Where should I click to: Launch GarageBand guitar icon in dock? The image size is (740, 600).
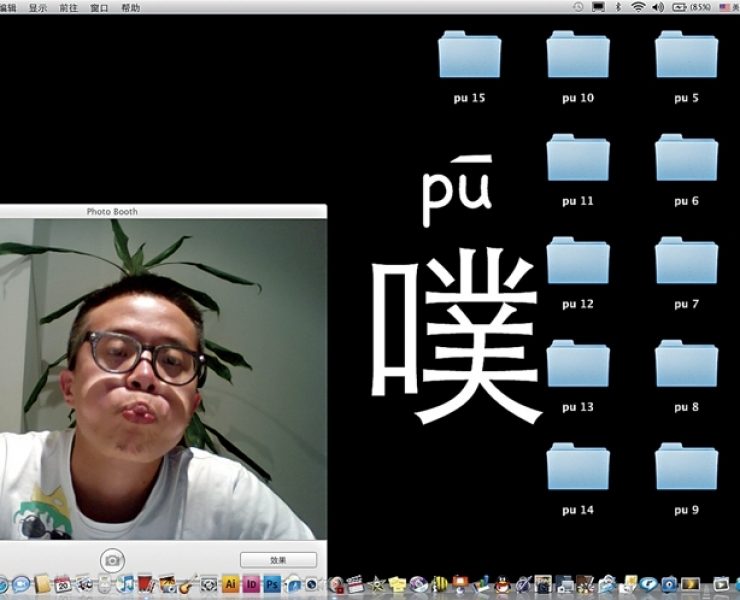(x=186, y=584)
